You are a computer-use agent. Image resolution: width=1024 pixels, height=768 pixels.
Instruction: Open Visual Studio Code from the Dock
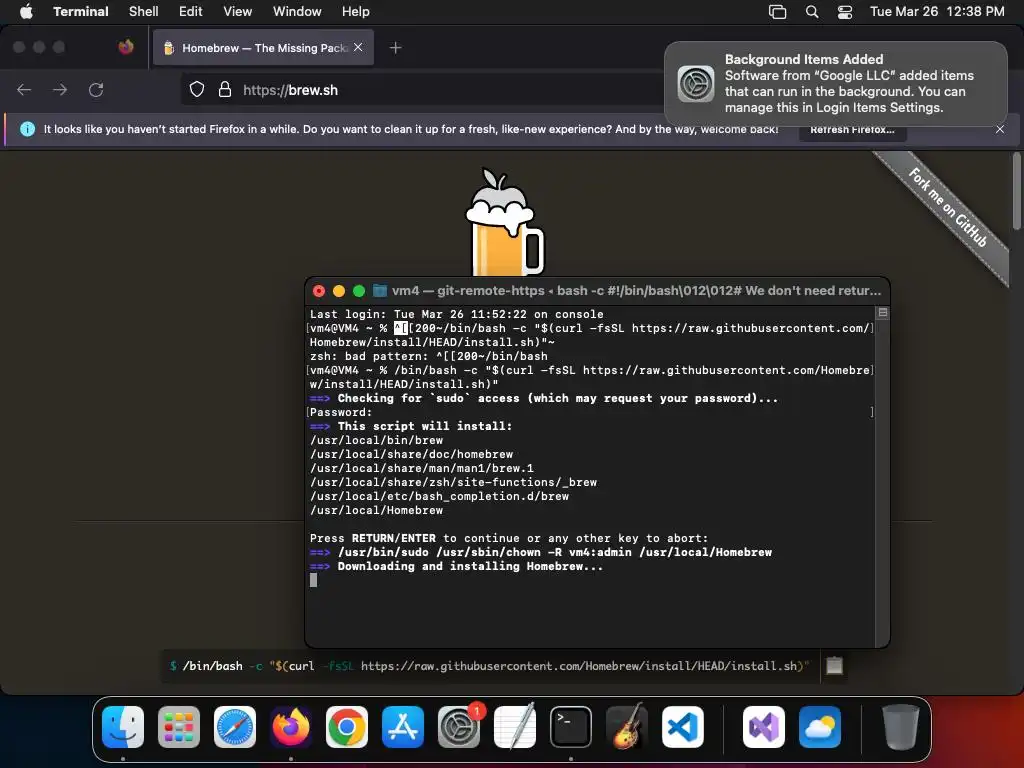(x=683, y=727)
